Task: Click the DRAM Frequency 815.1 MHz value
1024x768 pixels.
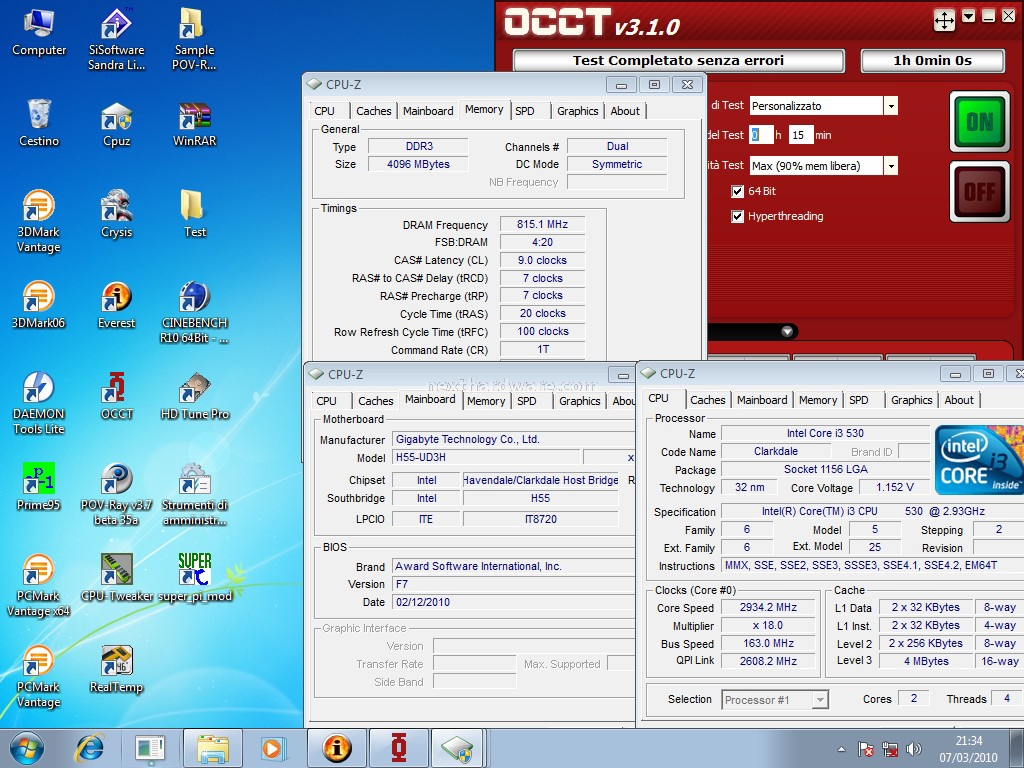Action: point(542,225)
